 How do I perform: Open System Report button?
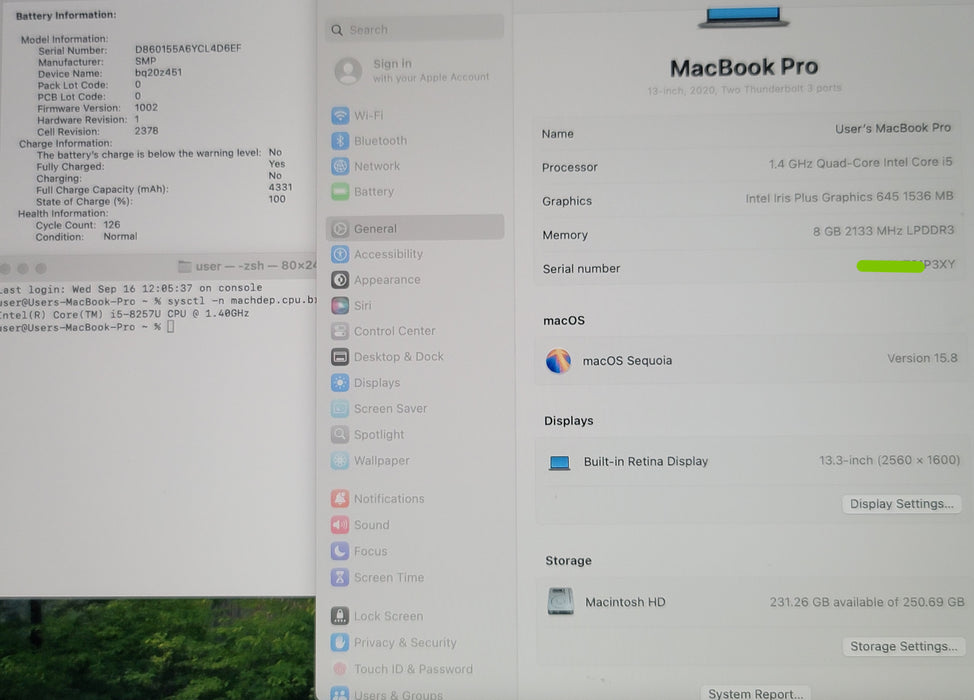click(x=756, y=693)
